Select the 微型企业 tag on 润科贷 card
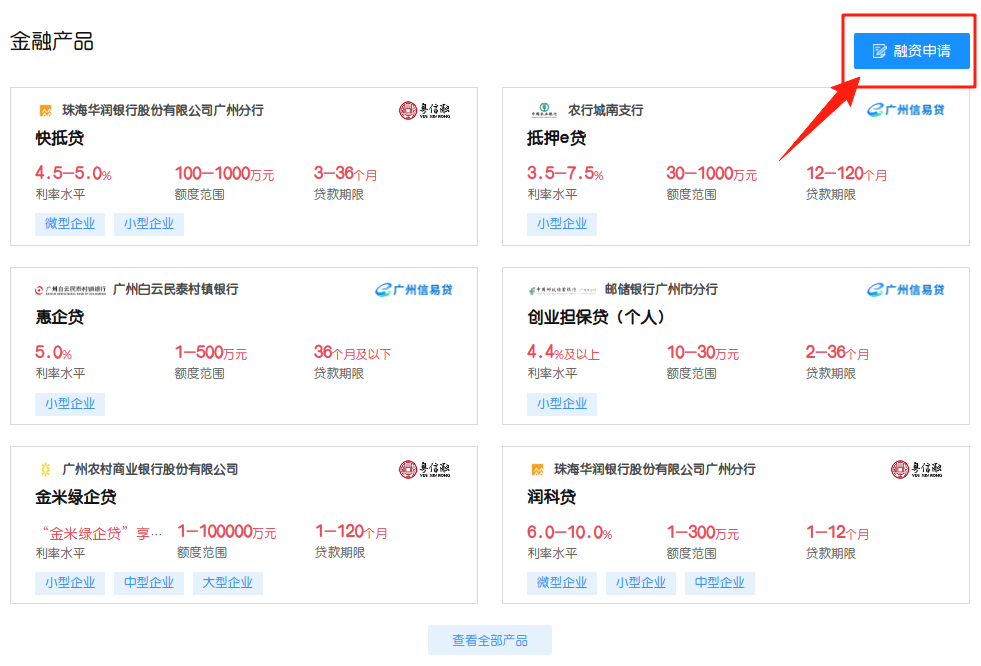 coord(562,583)
